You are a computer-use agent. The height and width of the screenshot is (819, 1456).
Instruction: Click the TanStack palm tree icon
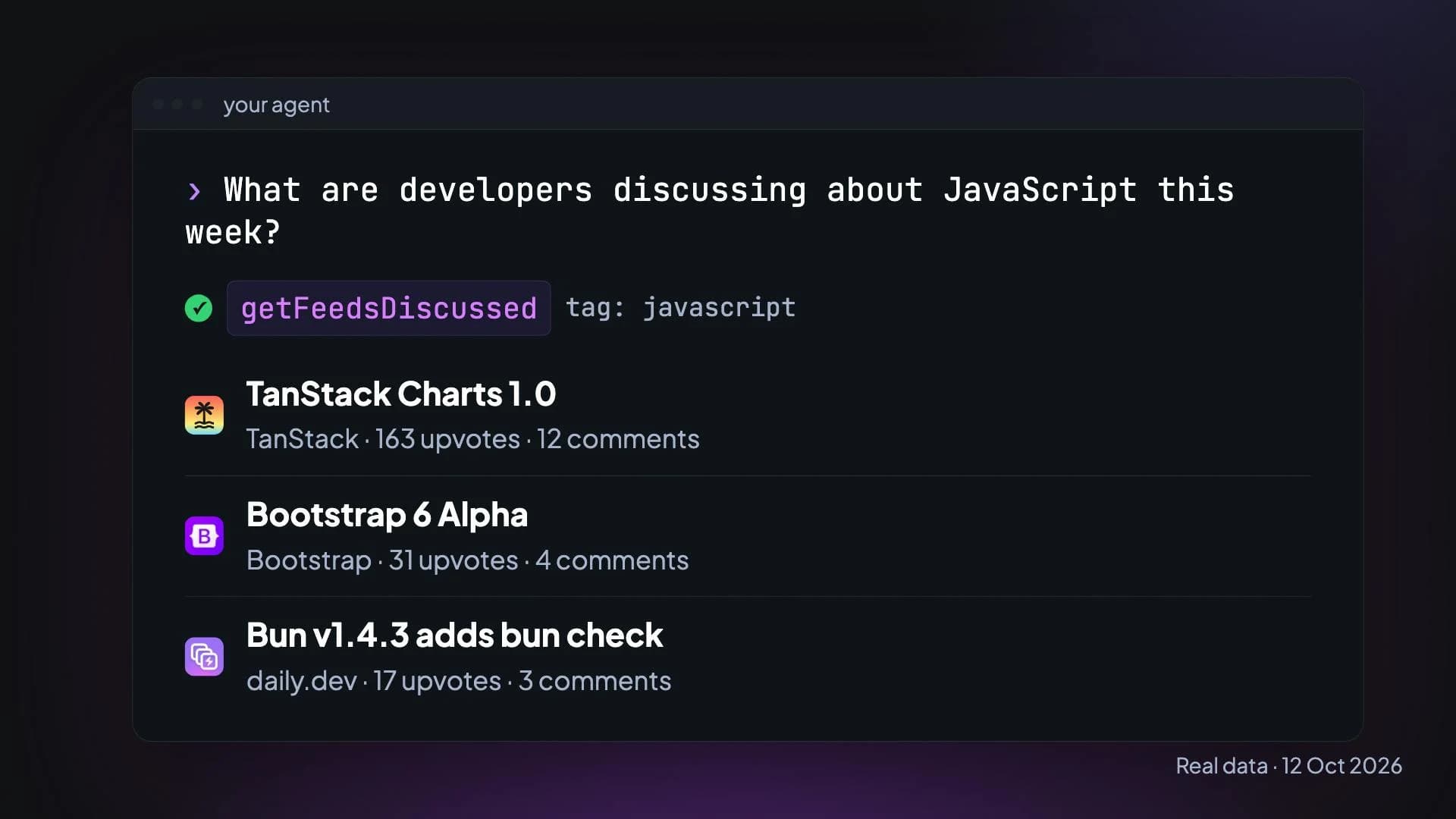[204, 415]
